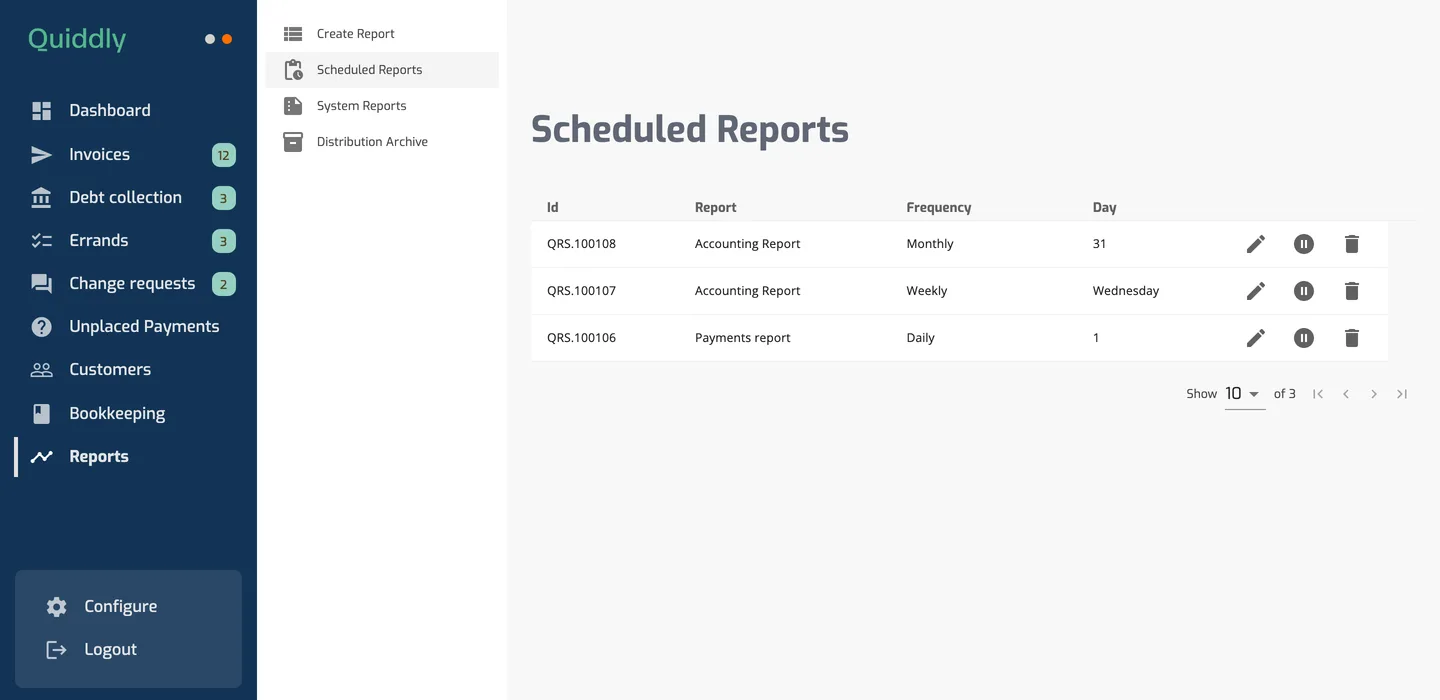Sort by the Frequency column header

[x=939, y=208]
